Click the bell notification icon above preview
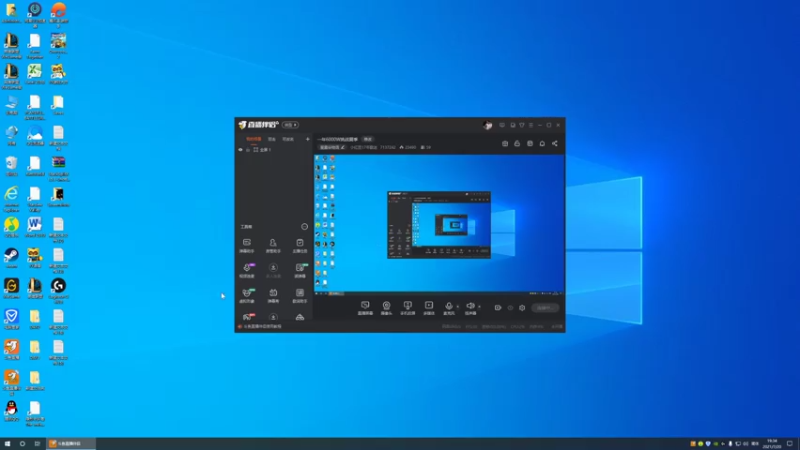This screenshot has height=450, width=800. coord(542,143)
